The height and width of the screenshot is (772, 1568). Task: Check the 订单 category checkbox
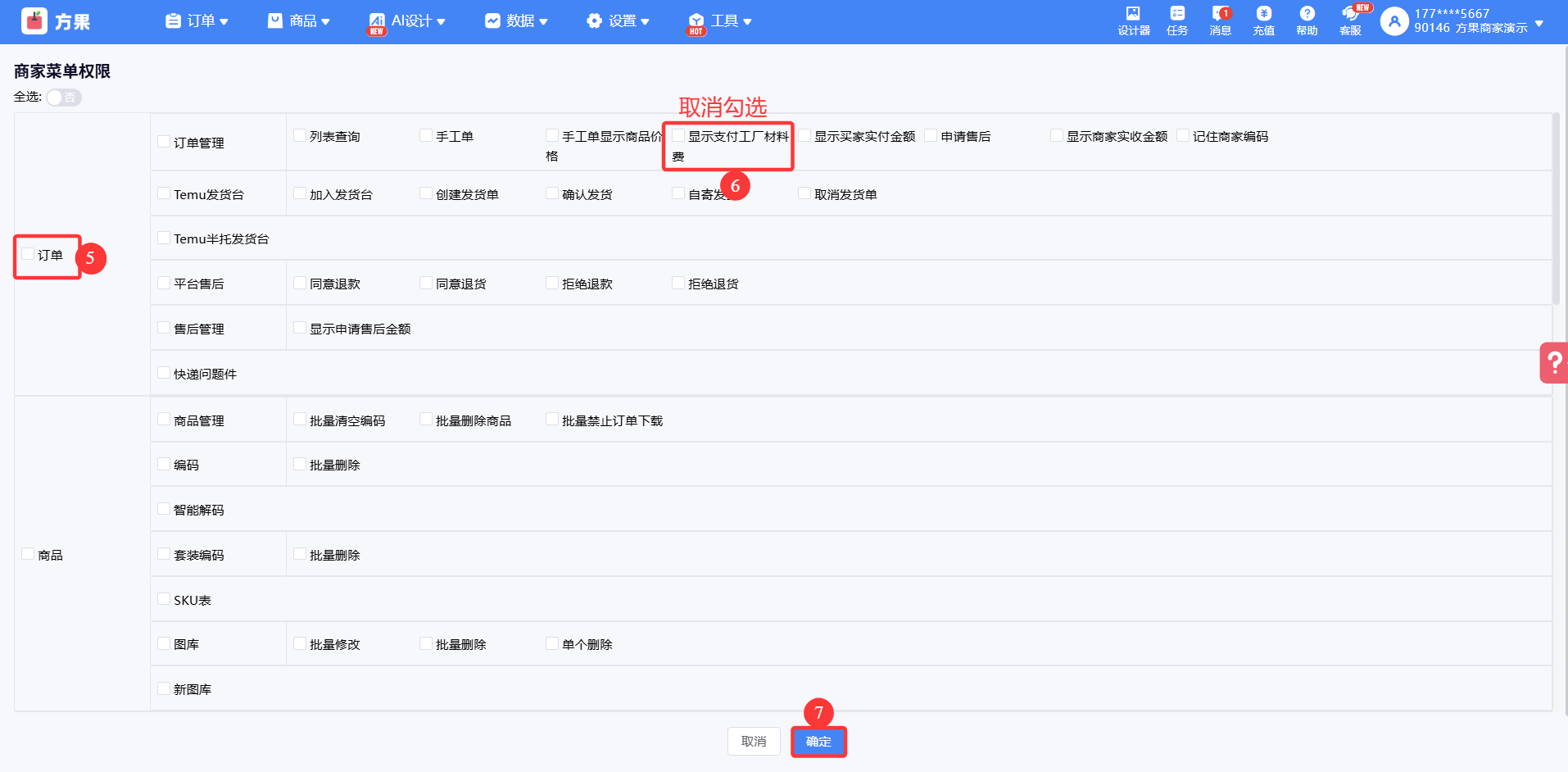point(28,255)
